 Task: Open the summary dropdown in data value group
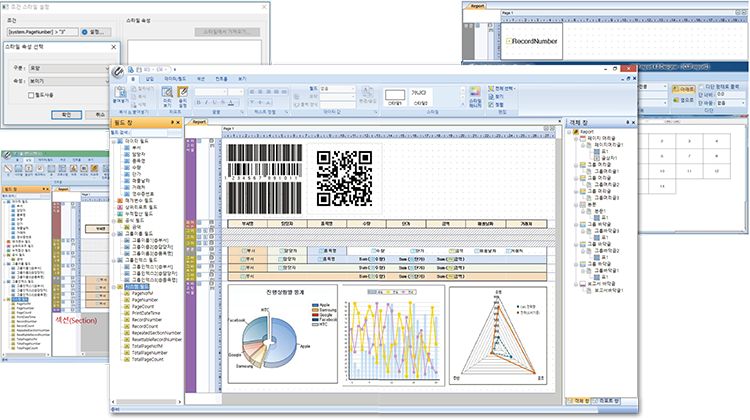(338, 96)
